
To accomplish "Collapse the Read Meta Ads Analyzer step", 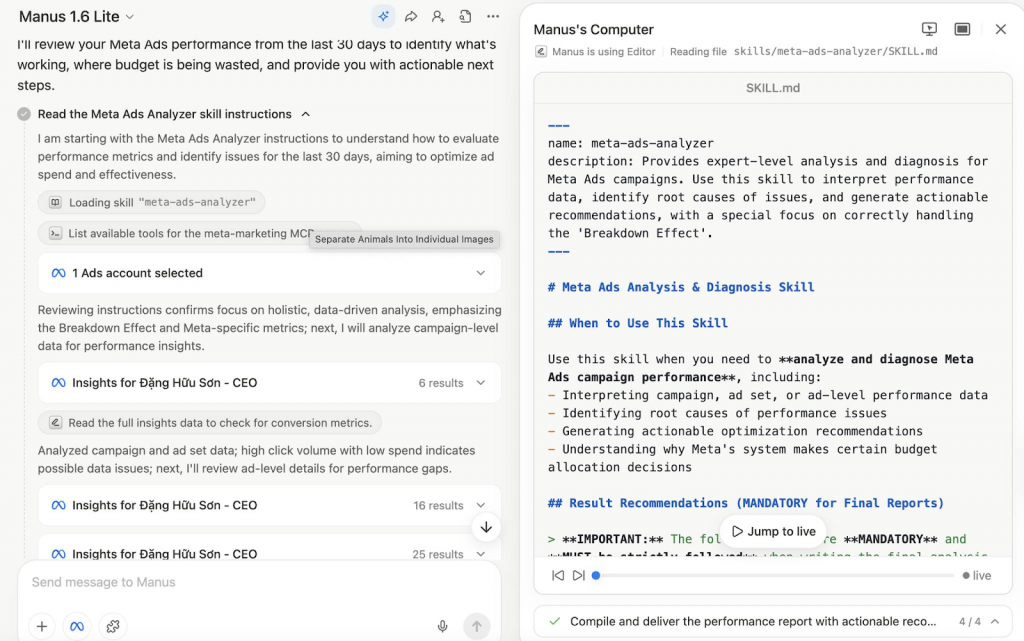I will click(x=306, y=114).
